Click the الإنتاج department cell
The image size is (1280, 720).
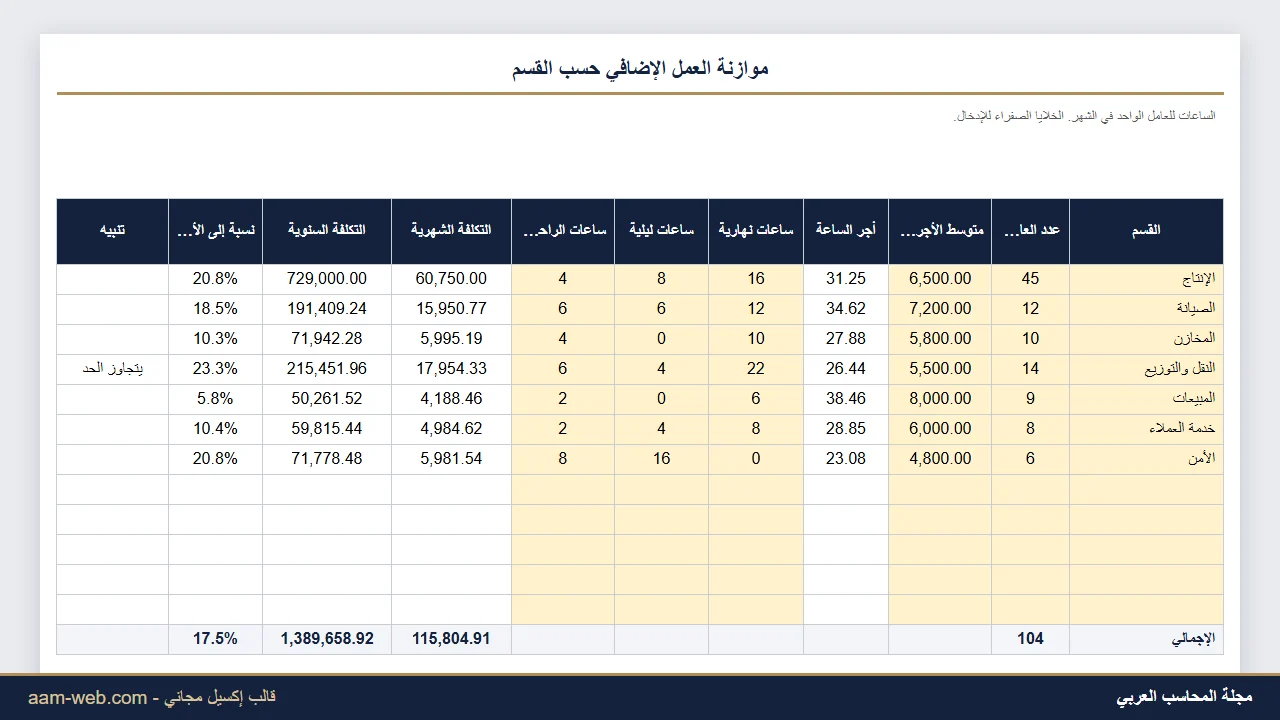tap(1146, 279)
